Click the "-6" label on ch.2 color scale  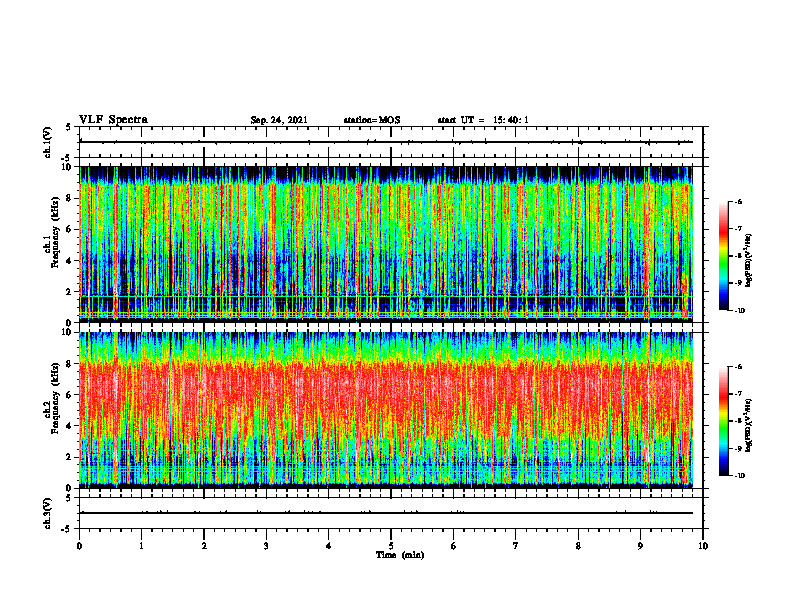pyautogui.click(x=738, y=367)
